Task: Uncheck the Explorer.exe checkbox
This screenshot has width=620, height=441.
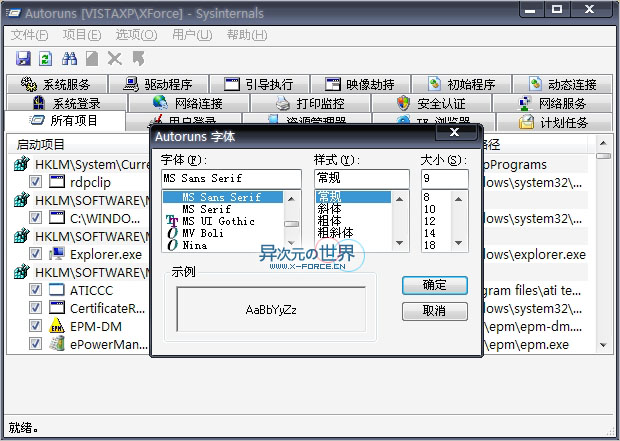Action: pyautogui.click(x=35, y=254)
